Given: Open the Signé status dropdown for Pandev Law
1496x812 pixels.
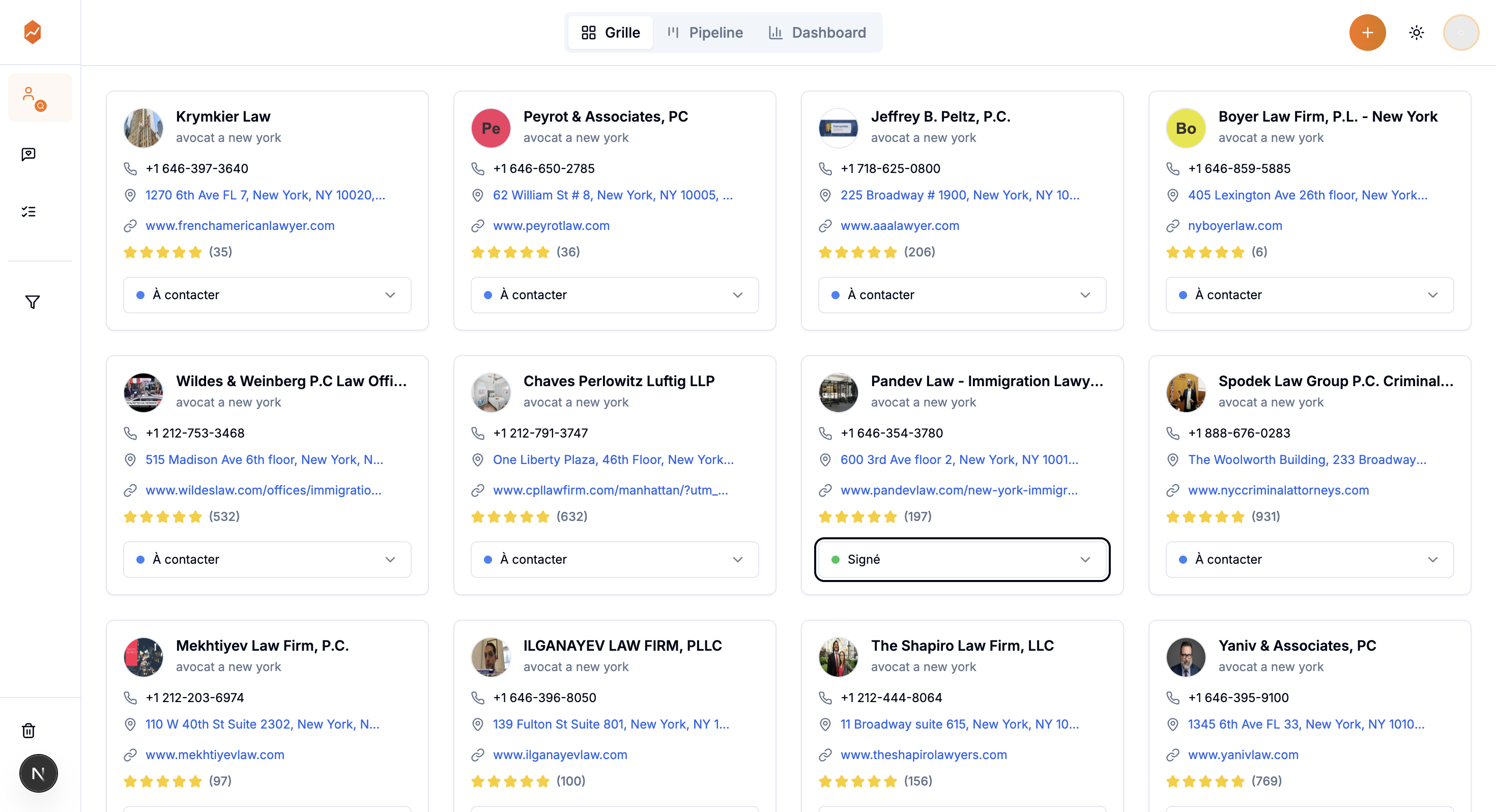Looking at the screenshot, I should tap(962, 559).
